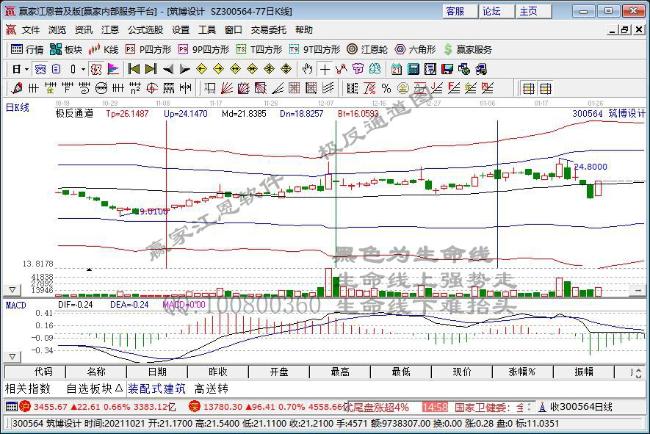Select the red pen drawing tool
650x434 pixels.
(17, 88)
